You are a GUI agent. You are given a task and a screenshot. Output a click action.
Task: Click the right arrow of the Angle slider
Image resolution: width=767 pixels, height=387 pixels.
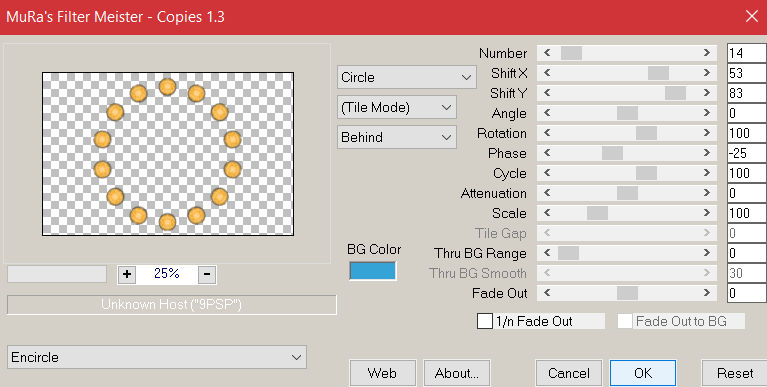coord(707,113)
